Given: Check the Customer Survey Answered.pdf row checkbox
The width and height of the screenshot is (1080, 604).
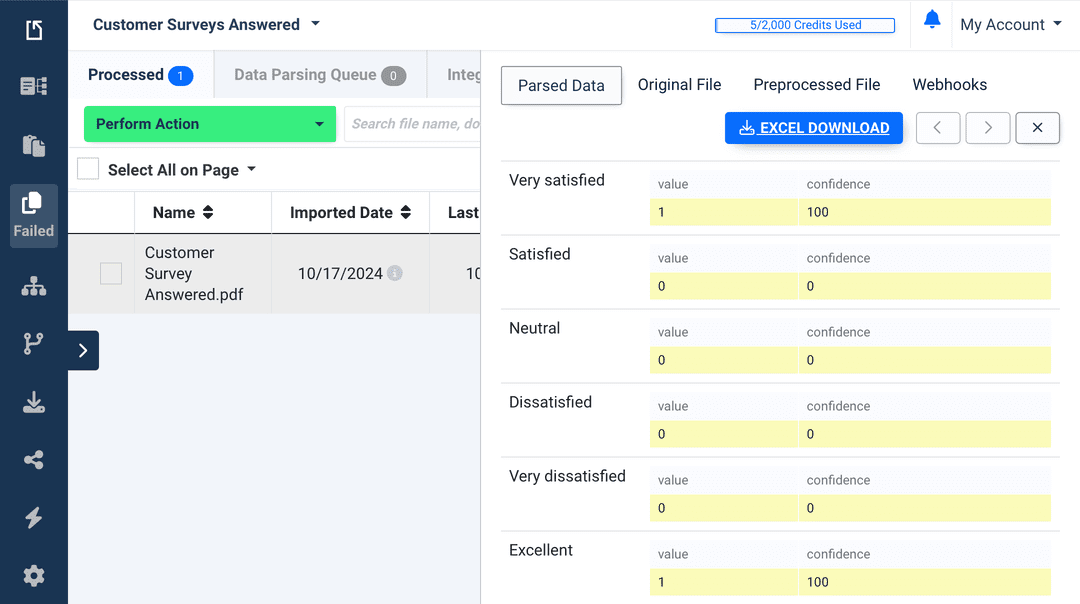Looking at the screenshot, I should point(111,273).
